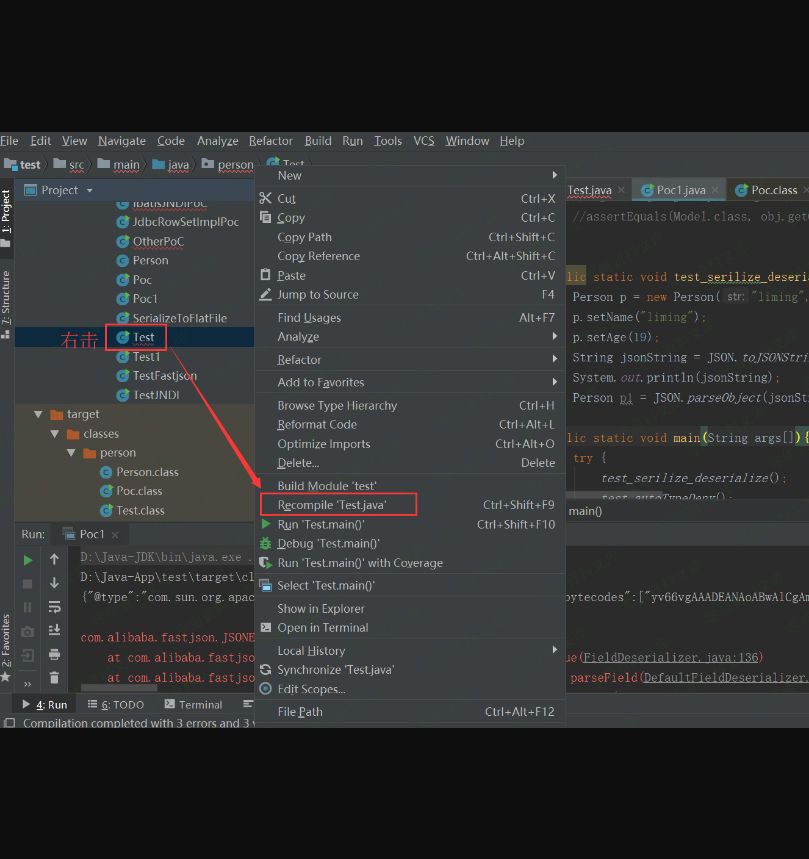
Task: Open the 6: TODO tool window button
Action: 117,704
